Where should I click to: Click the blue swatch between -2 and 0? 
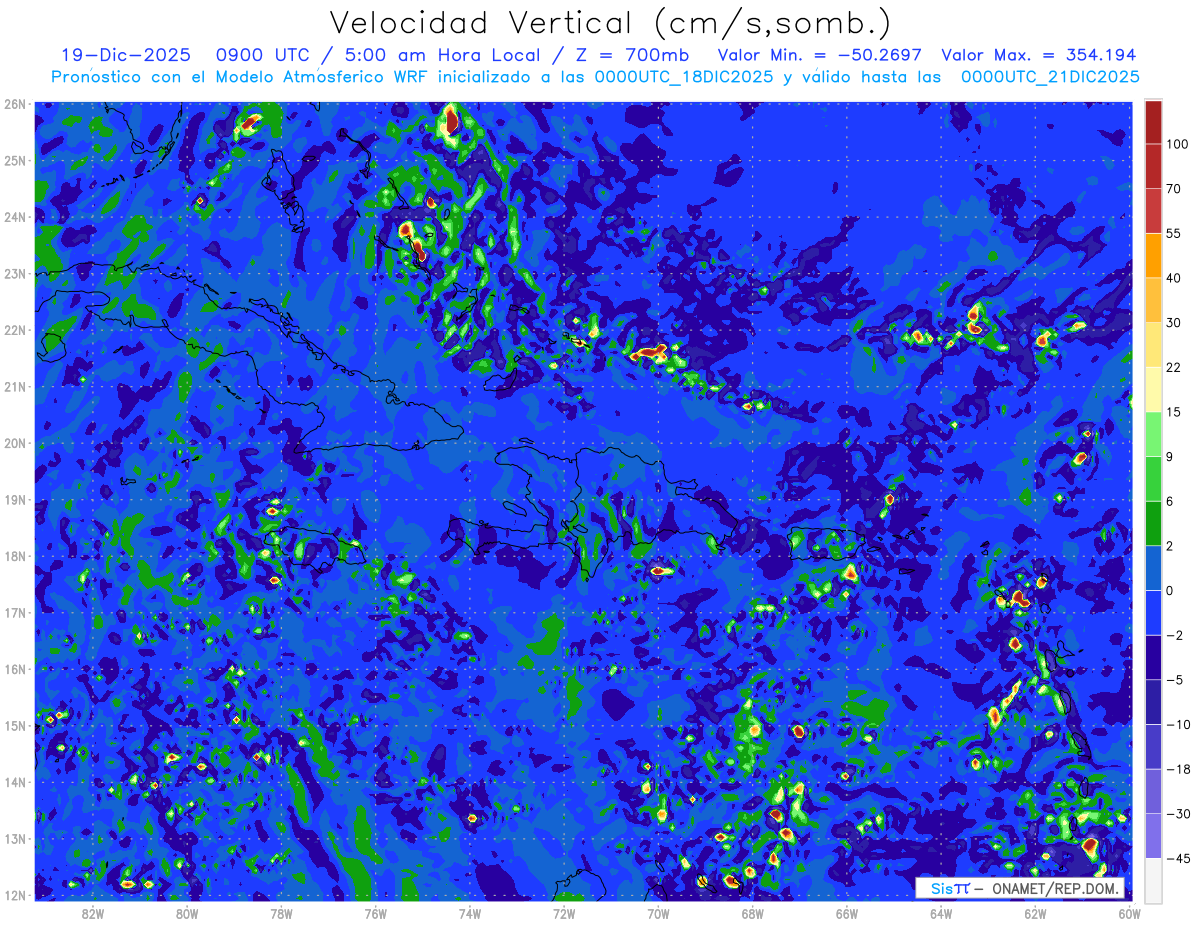[1153, 613]
